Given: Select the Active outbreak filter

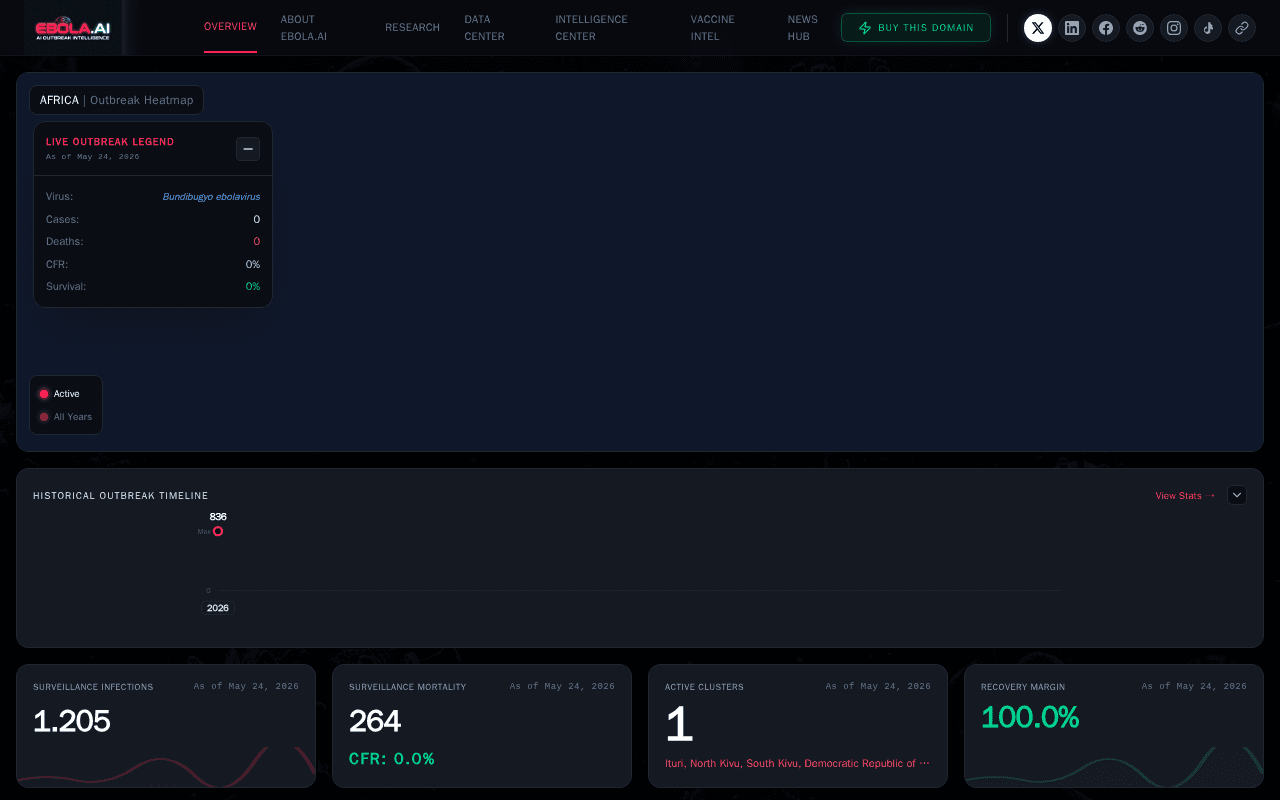Looking at the screenshot, I should pos(60,394).
